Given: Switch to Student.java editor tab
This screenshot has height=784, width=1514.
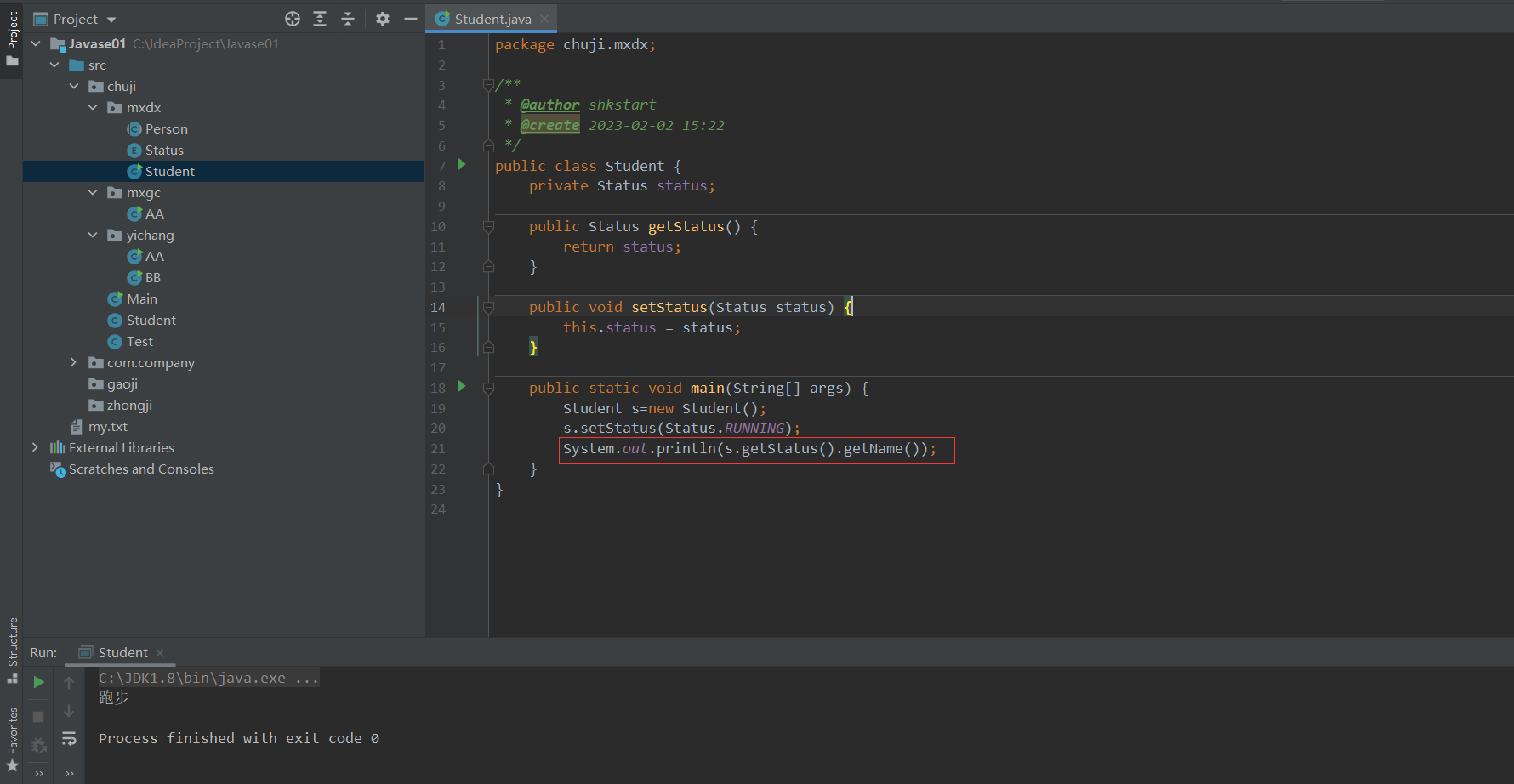Looking at the screenshot, I should pos(492,19).
